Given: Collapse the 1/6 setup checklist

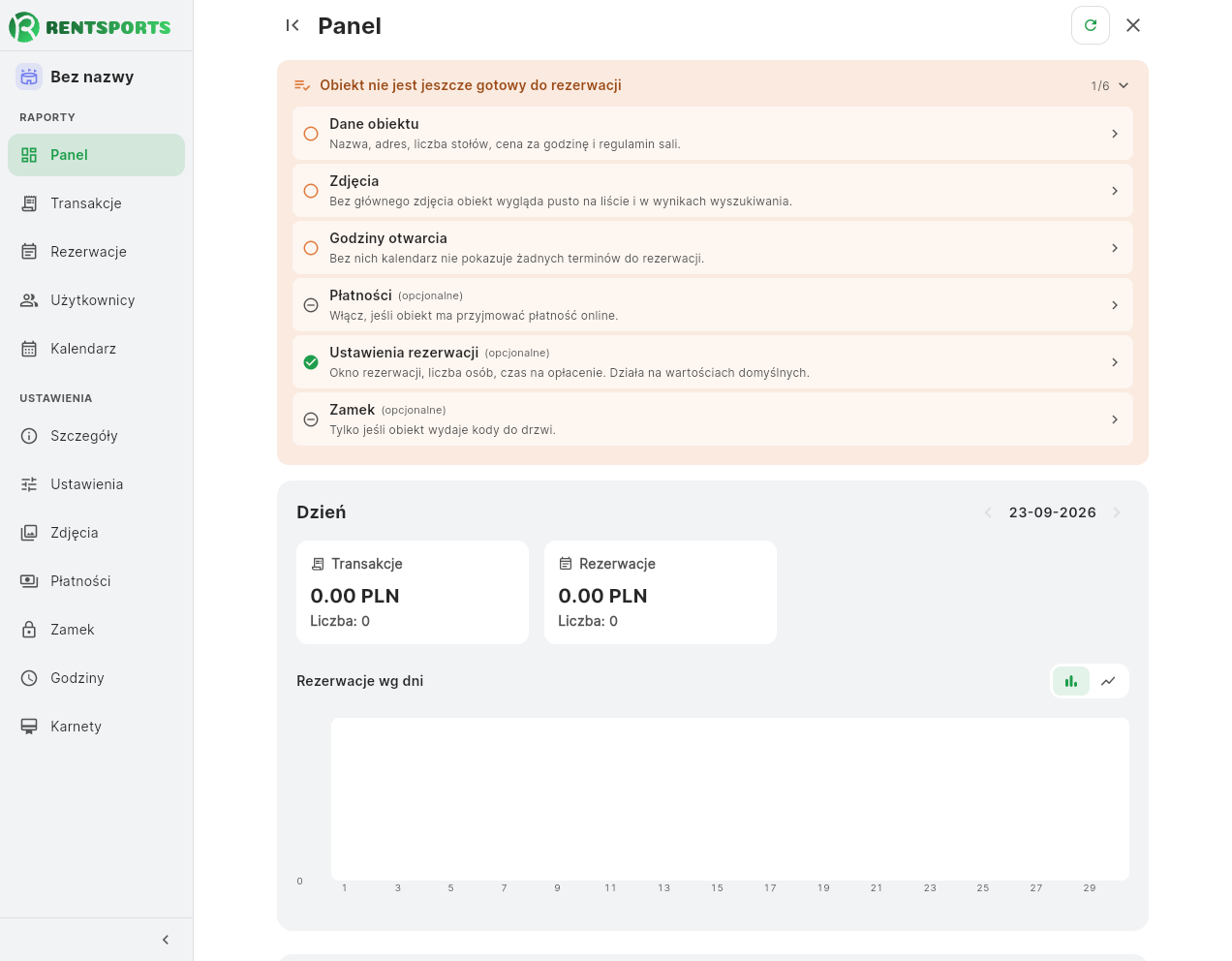Looking at the screenshot, I should pyautogui.click(x=1124, y=85).
